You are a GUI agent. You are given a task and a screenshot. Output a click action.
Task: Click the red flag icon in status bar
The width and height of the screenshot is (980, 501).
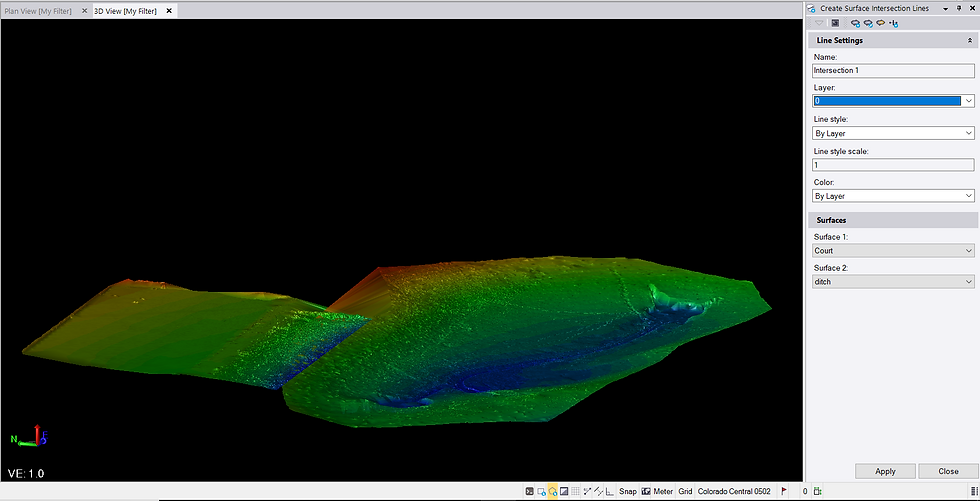784,491
